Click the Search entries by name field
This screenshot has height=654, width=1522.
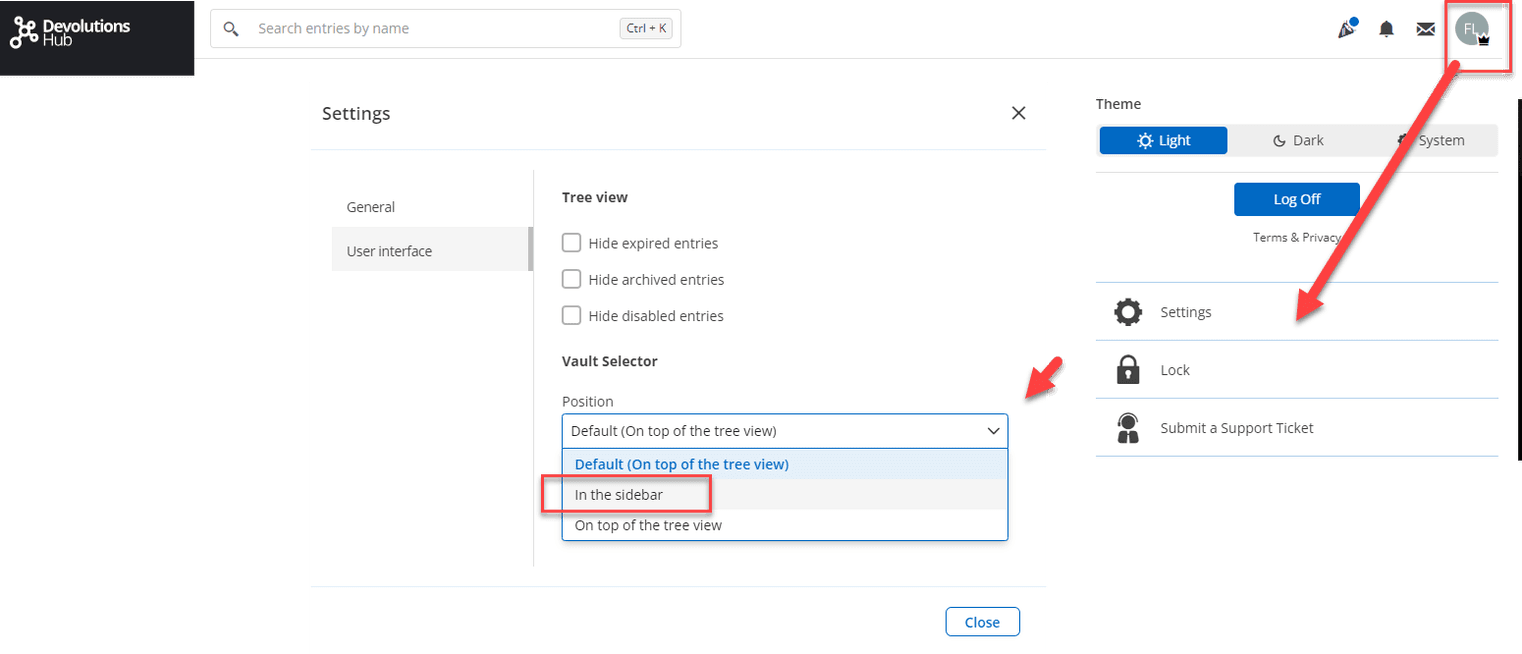click(x=430, y=29)
